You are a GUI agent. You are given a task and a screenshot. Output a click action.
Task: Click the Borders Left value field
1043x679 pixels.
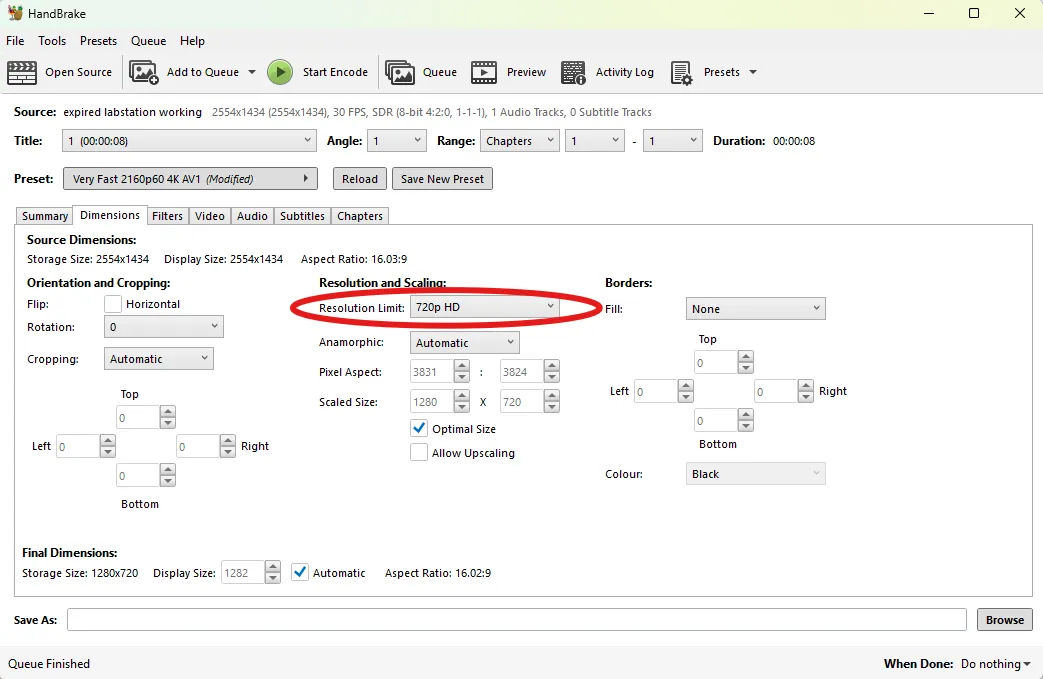click(x=656, y=391)
